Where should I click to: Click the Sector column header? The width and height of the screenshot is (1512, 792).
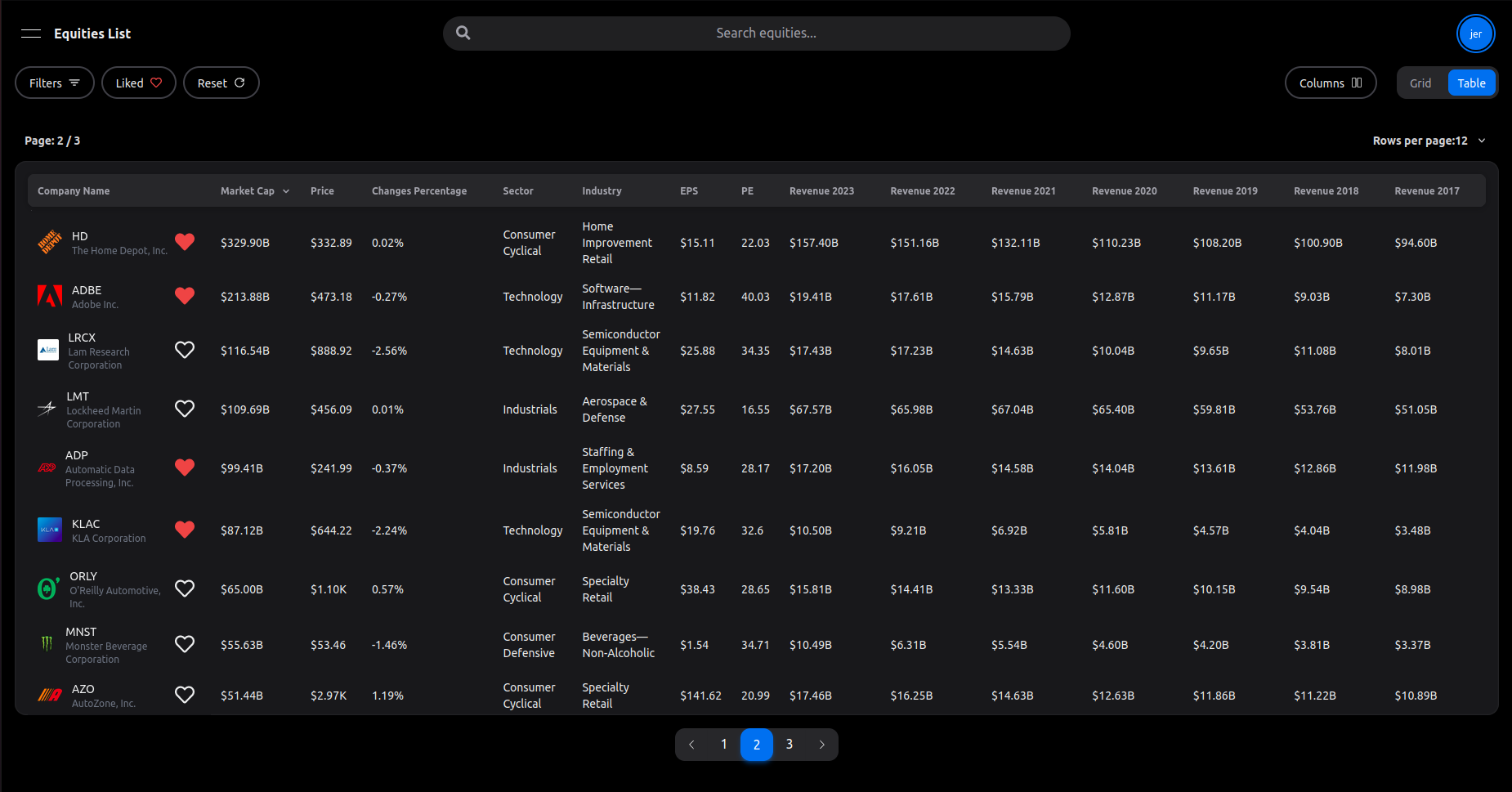click(x=518, y=191)
